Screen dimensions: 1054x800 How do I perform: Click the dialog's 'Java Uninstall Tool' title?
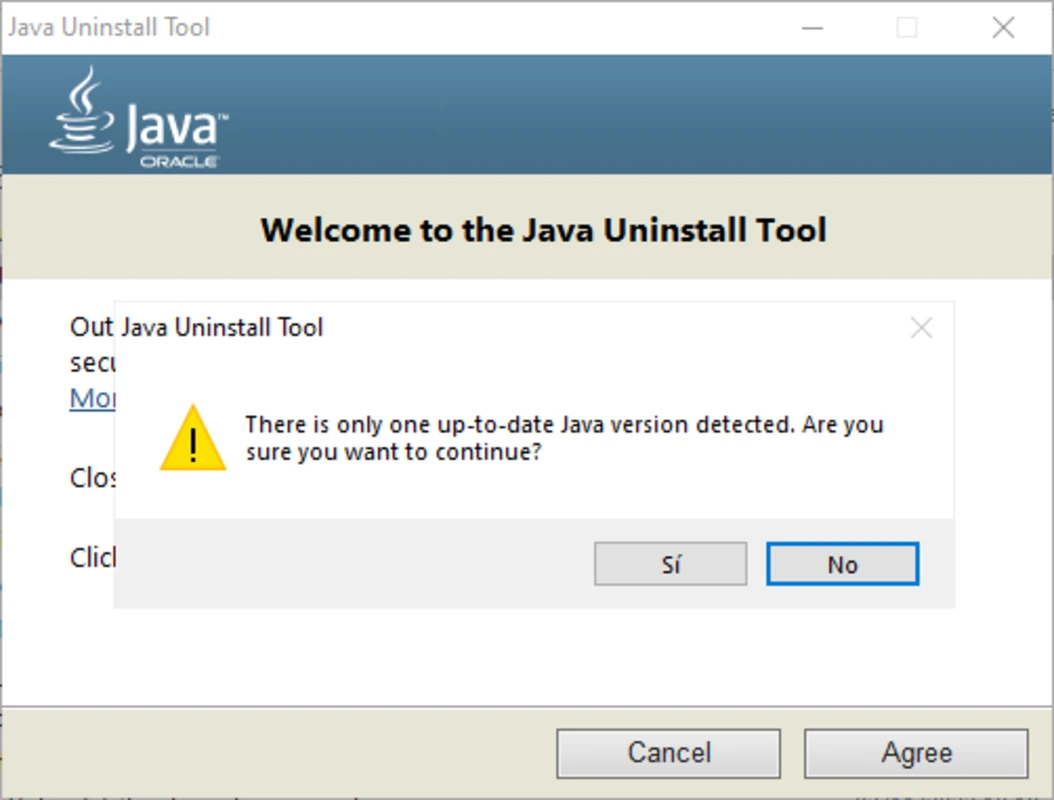click(x=222, y=327)
